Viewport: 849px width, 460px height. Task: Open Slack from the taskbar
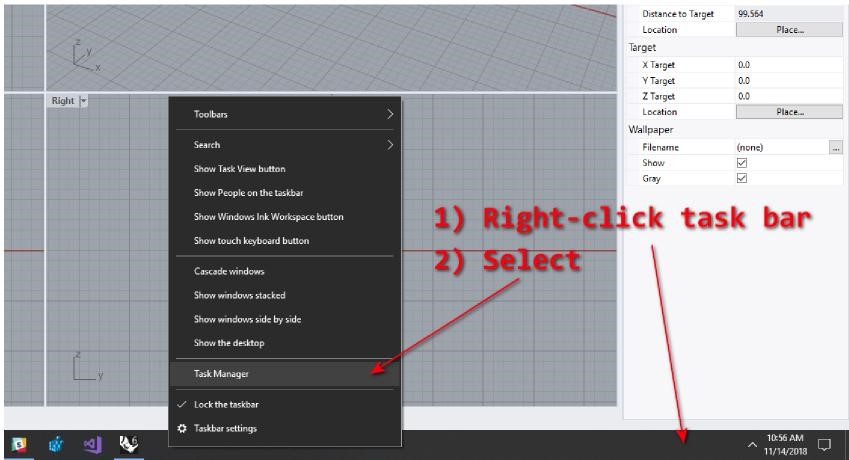19,444
